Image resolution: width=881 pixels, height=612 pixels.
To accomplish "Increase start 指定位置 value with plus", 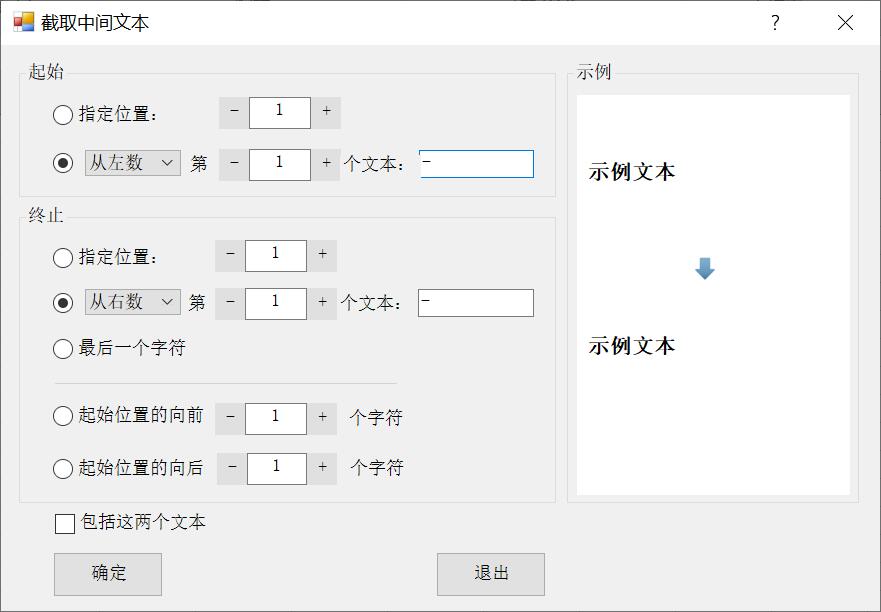I will pos(326,112).
